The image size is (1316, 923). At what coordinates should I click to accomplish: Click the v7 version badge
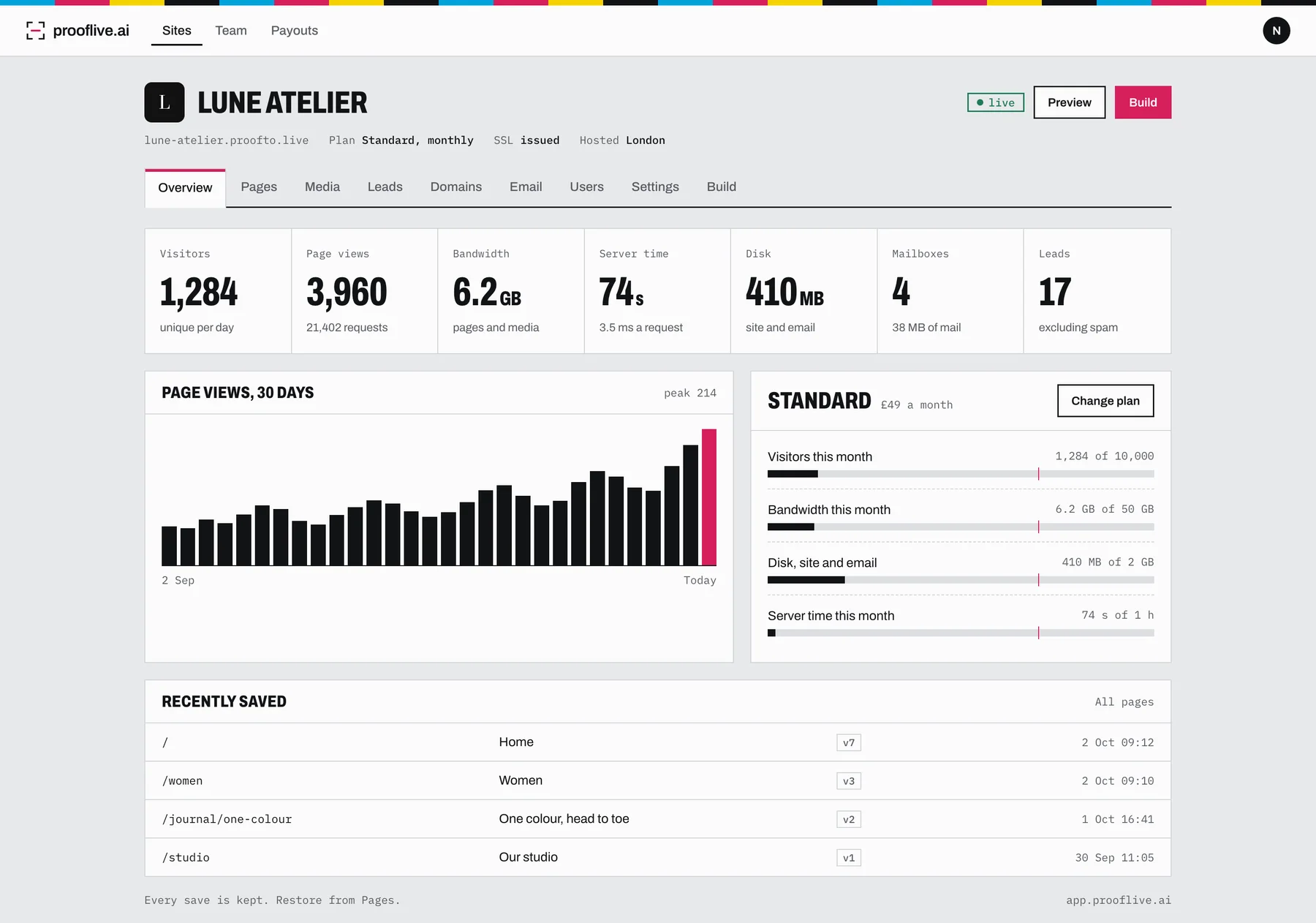(849, 742)
